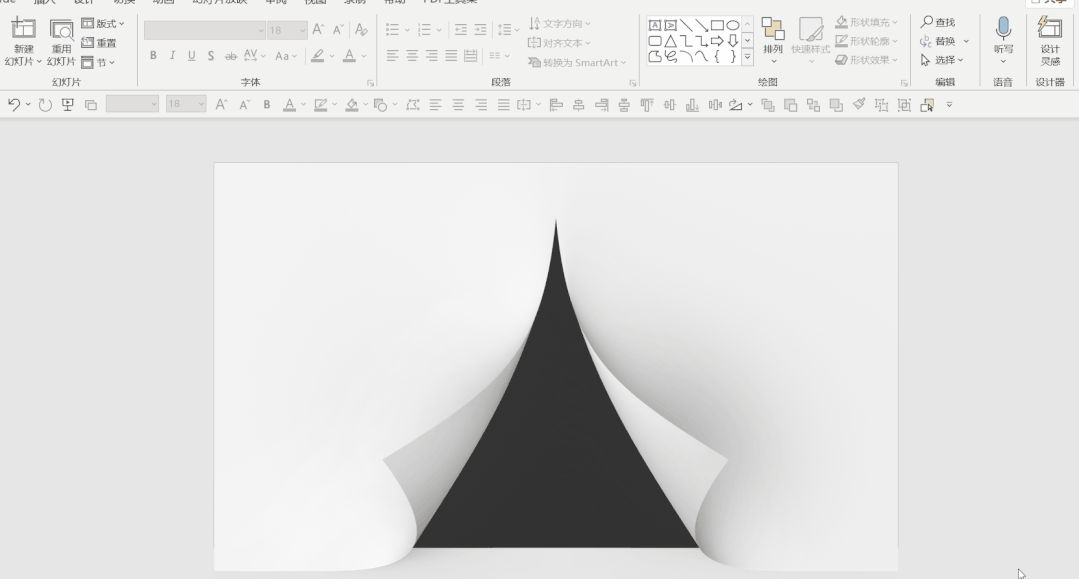Open Text Direction (文字方向) menu
This screenshot has height=579, width=1079.
559,23
